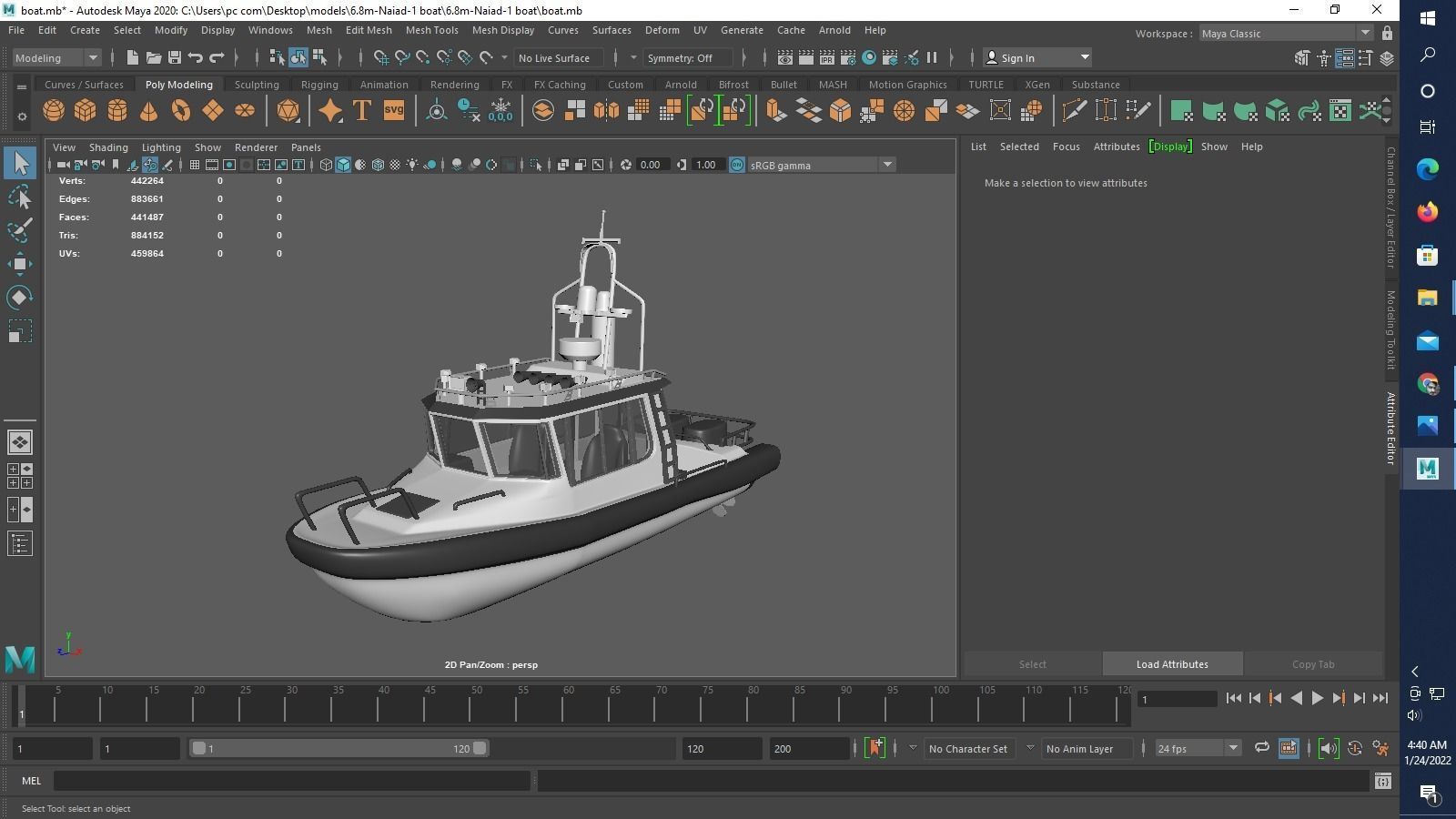
Task: Switch to four pane layout
Action: pyautogui.click(x=20, y=476)
